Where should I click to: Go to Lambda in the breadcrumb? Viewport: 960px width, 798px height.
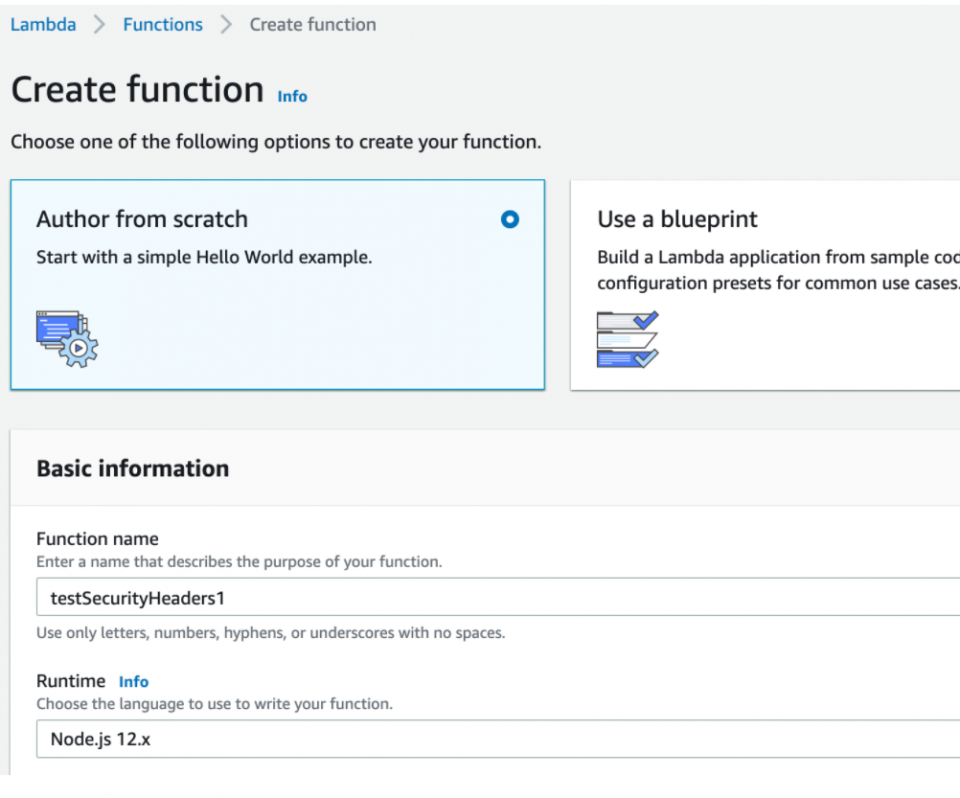[x=43, y=25]
